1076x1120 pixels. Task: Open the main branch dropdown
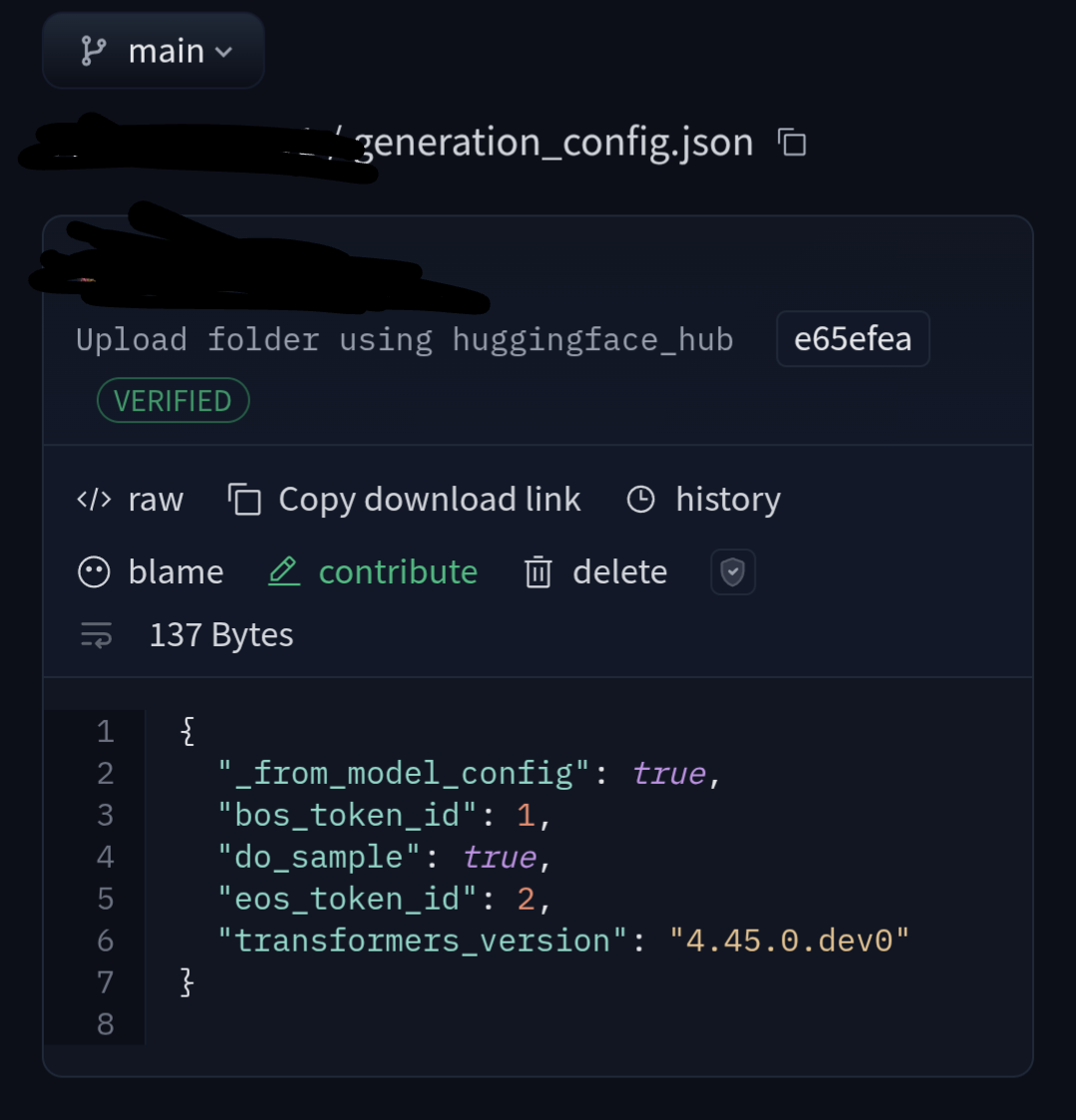(x=154, y=52)
